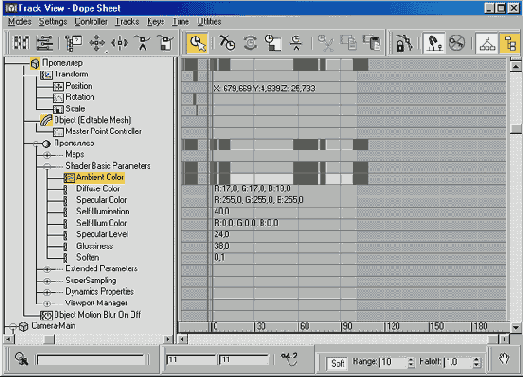The image size is (523, 377).
Task: Open the Controller menu
Action: [91, 22]
